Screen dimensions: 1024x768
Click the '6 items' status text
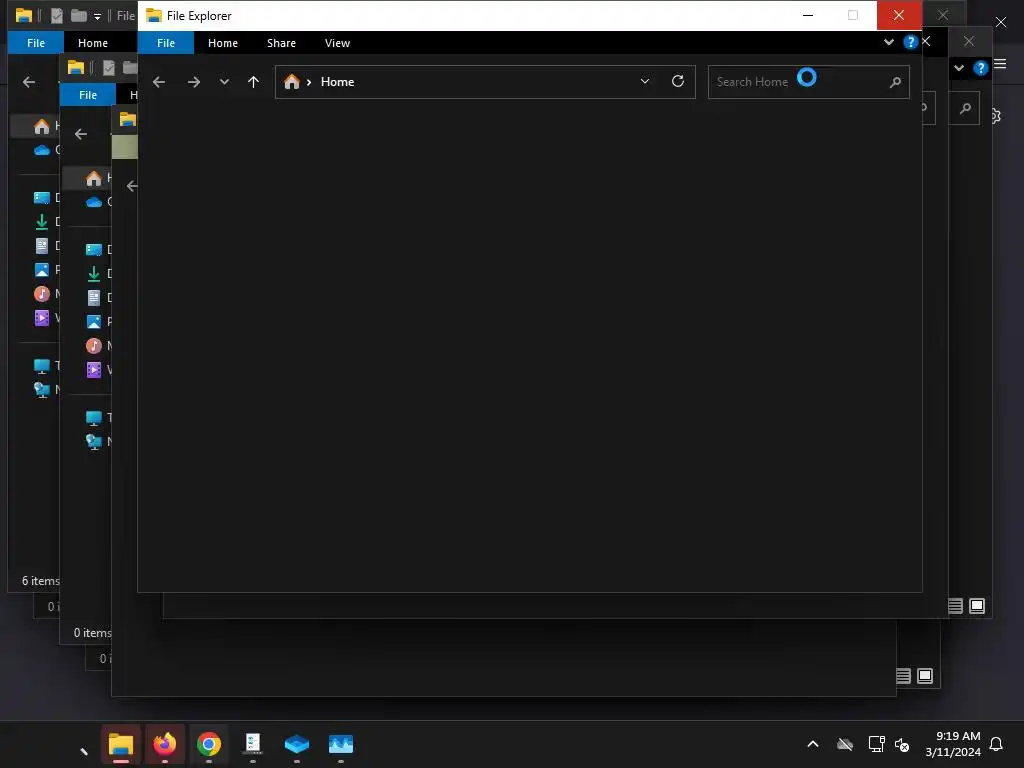pos(40,581)
